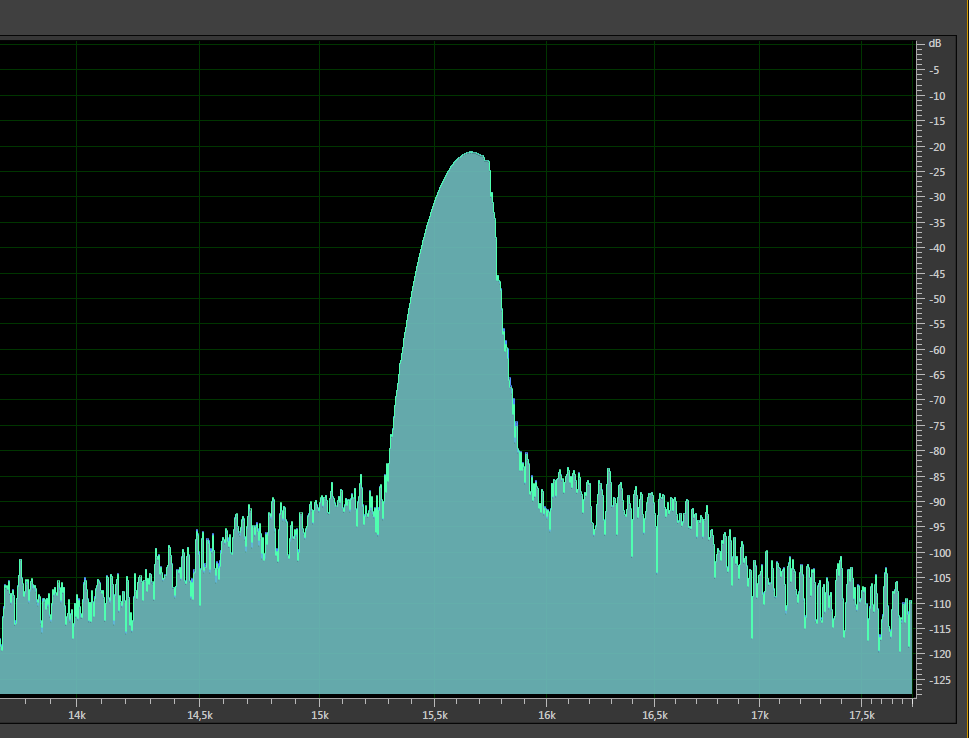Click the -30 dB scale label
The image size is (969, 738).
[937, 197]
